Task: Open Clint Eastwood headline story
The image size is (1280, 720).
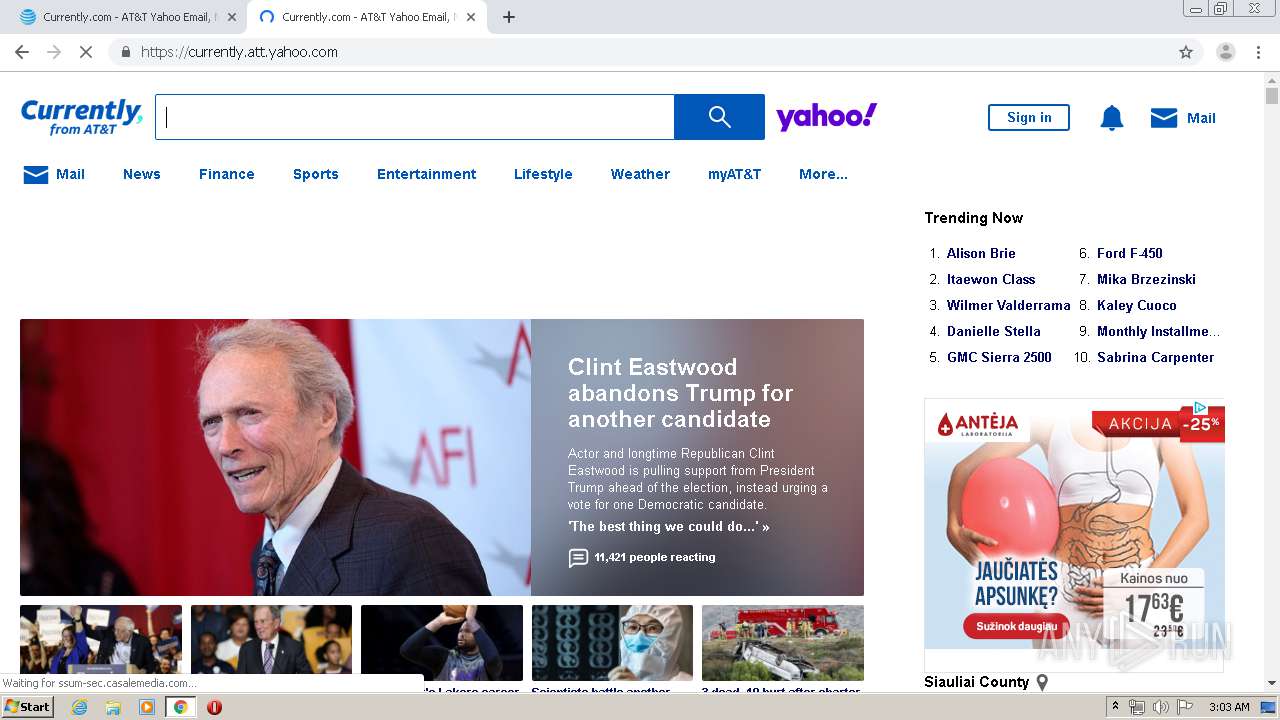Action: 680,393
